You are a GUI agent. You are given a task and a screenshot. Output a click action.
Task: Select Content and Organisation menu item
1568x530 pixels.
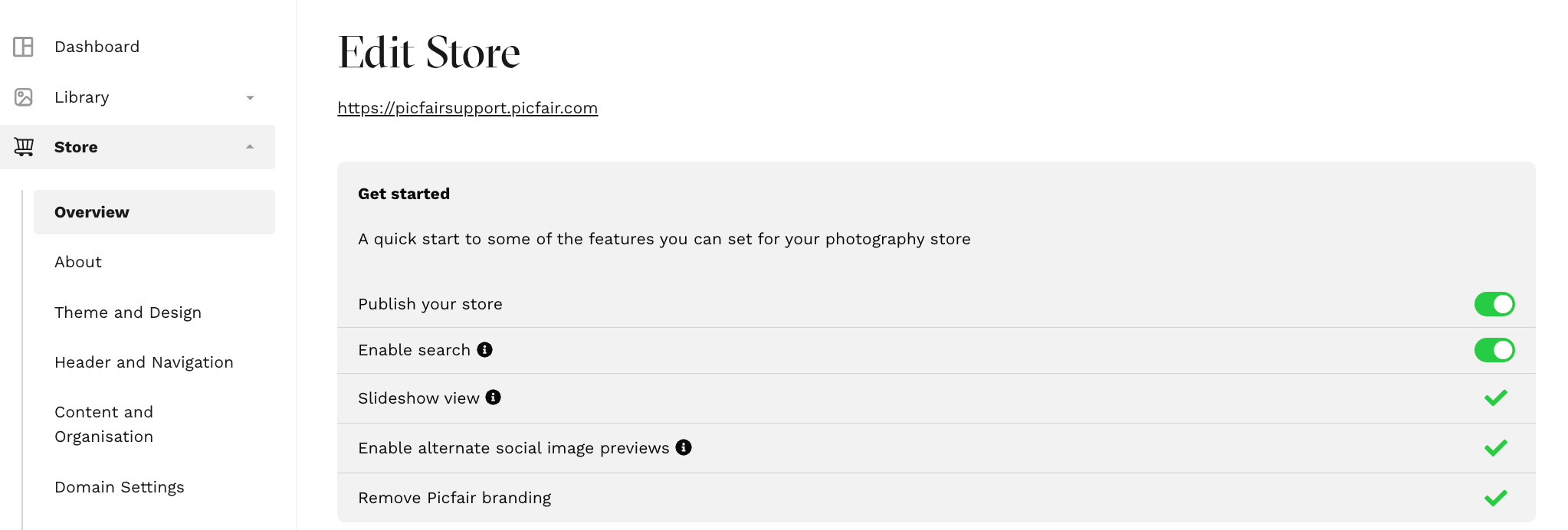[x=104, y=424]
